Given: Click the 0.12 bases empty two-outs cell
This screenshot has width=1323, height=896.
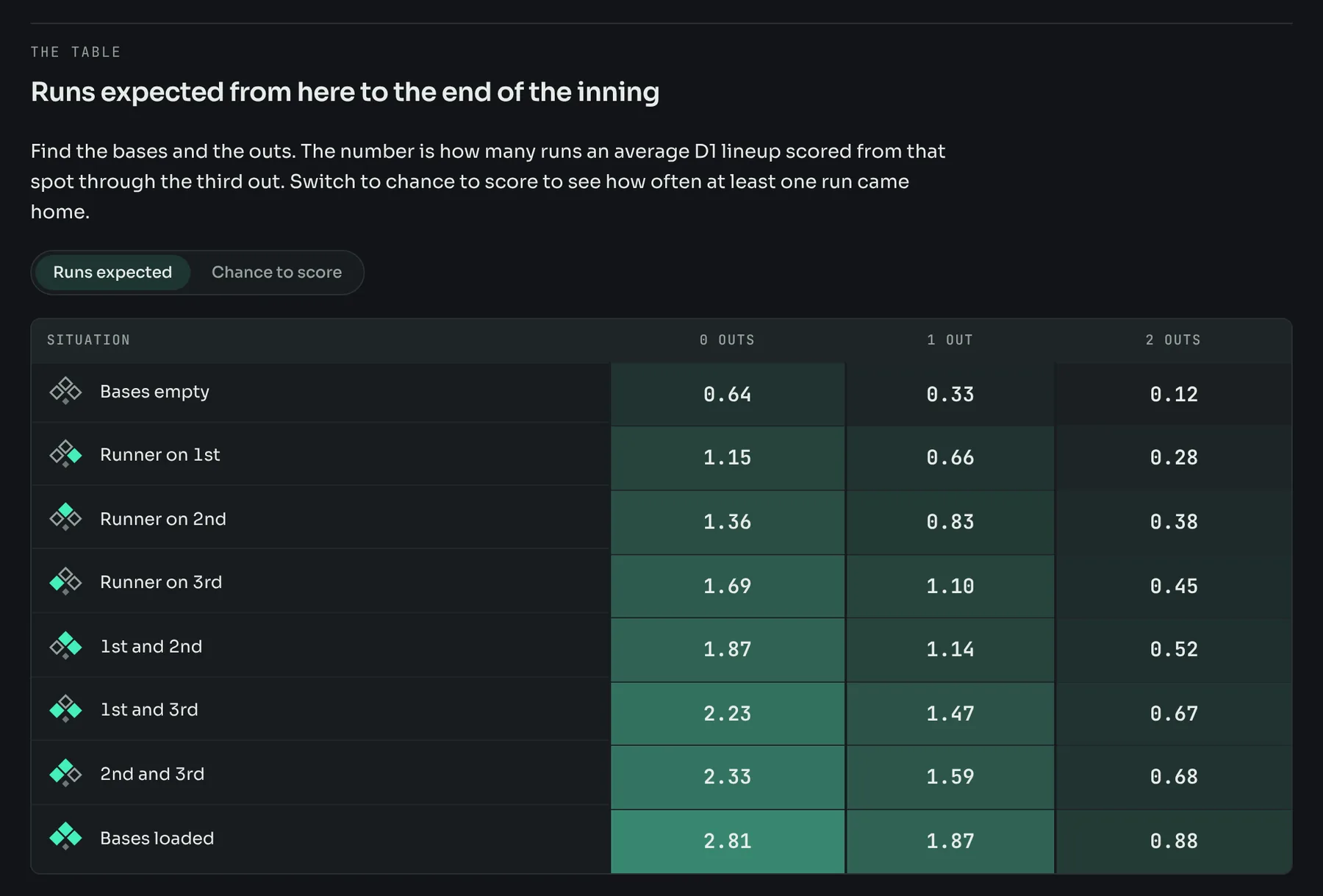Looking at the screenshot, I should [1174, 394].
